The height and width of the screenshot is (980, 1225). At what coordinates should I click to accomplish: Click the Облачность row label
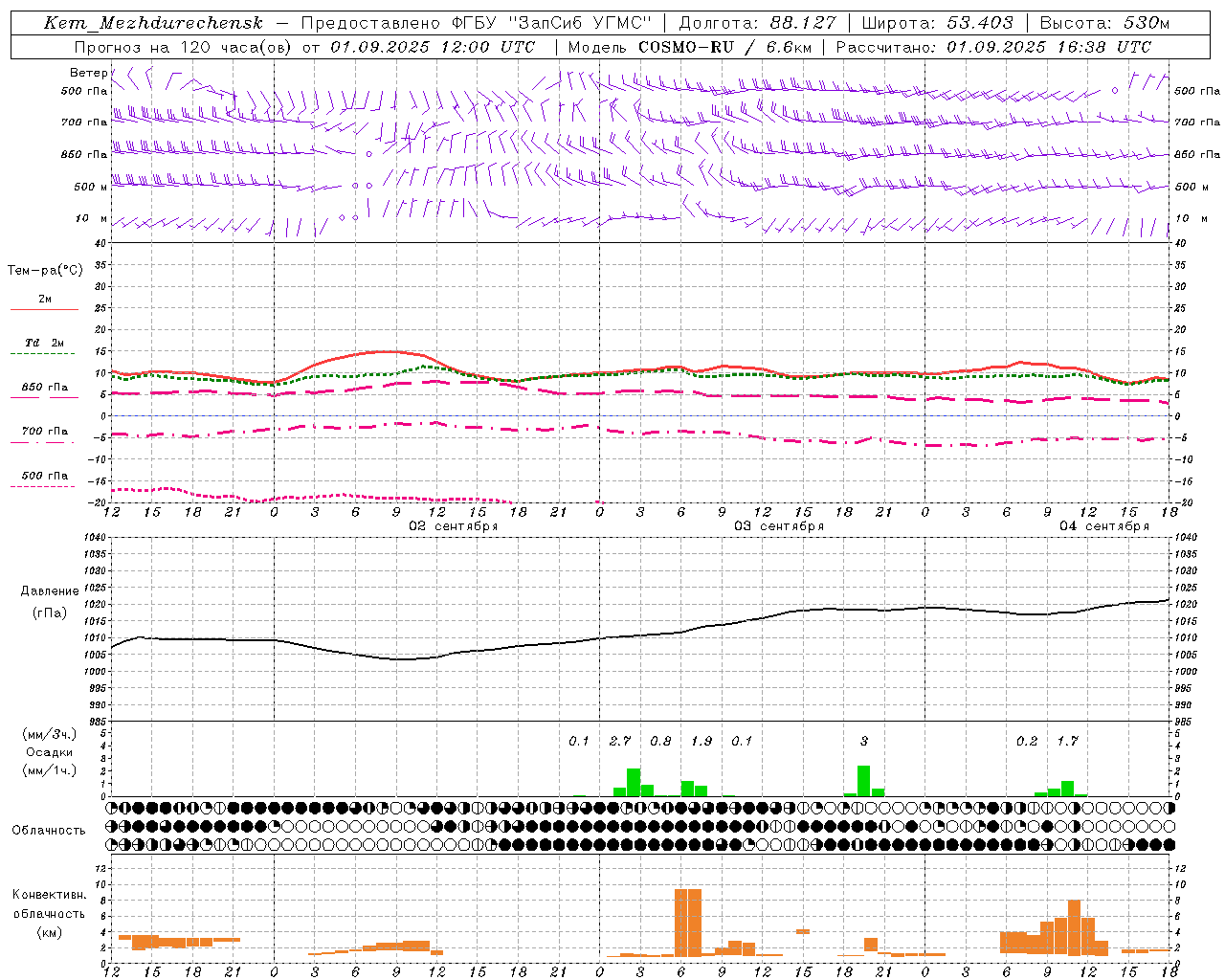(49, 831)
